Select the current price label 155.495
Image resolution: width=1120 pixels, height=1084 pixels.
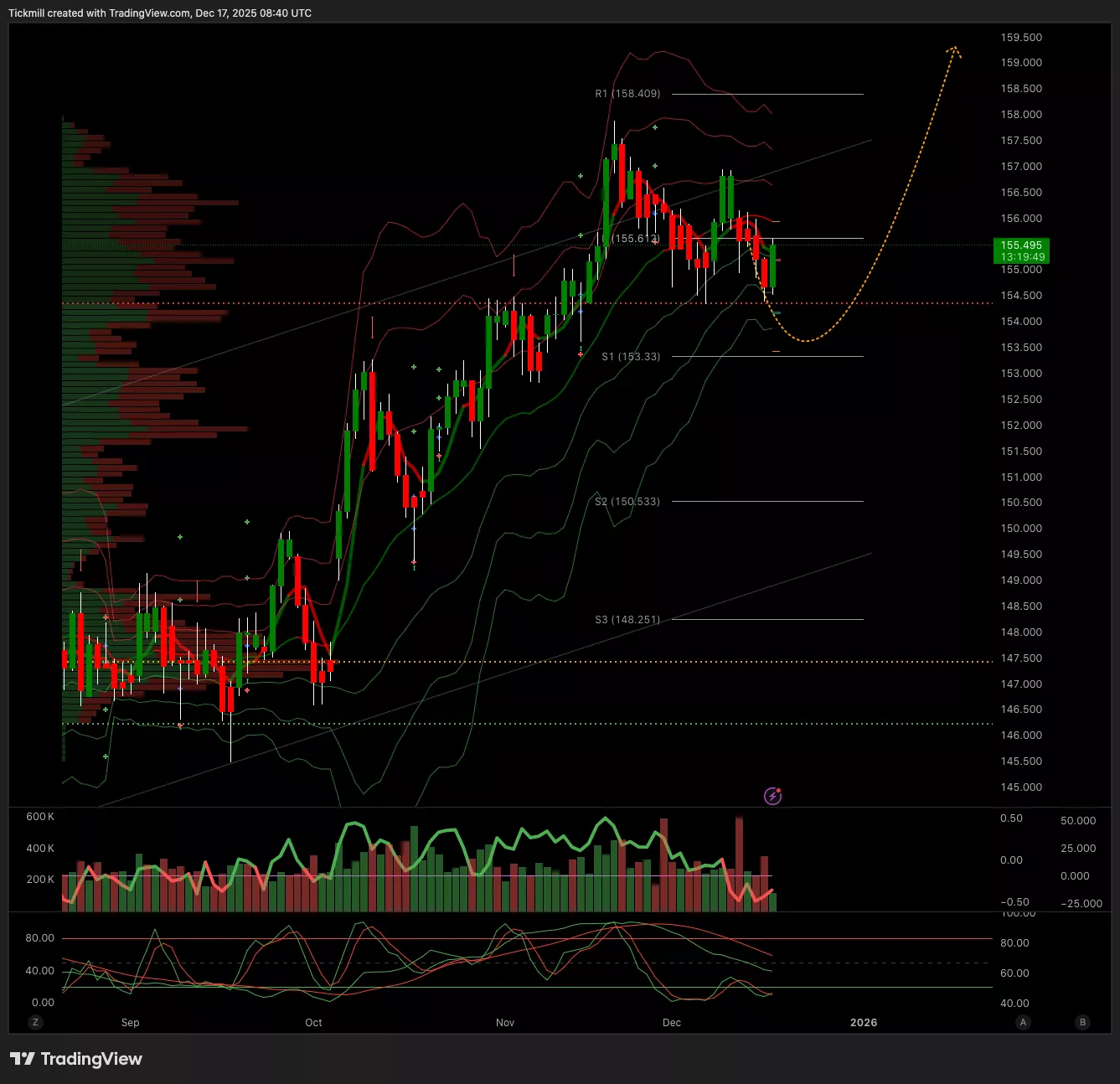(1021, 245)
